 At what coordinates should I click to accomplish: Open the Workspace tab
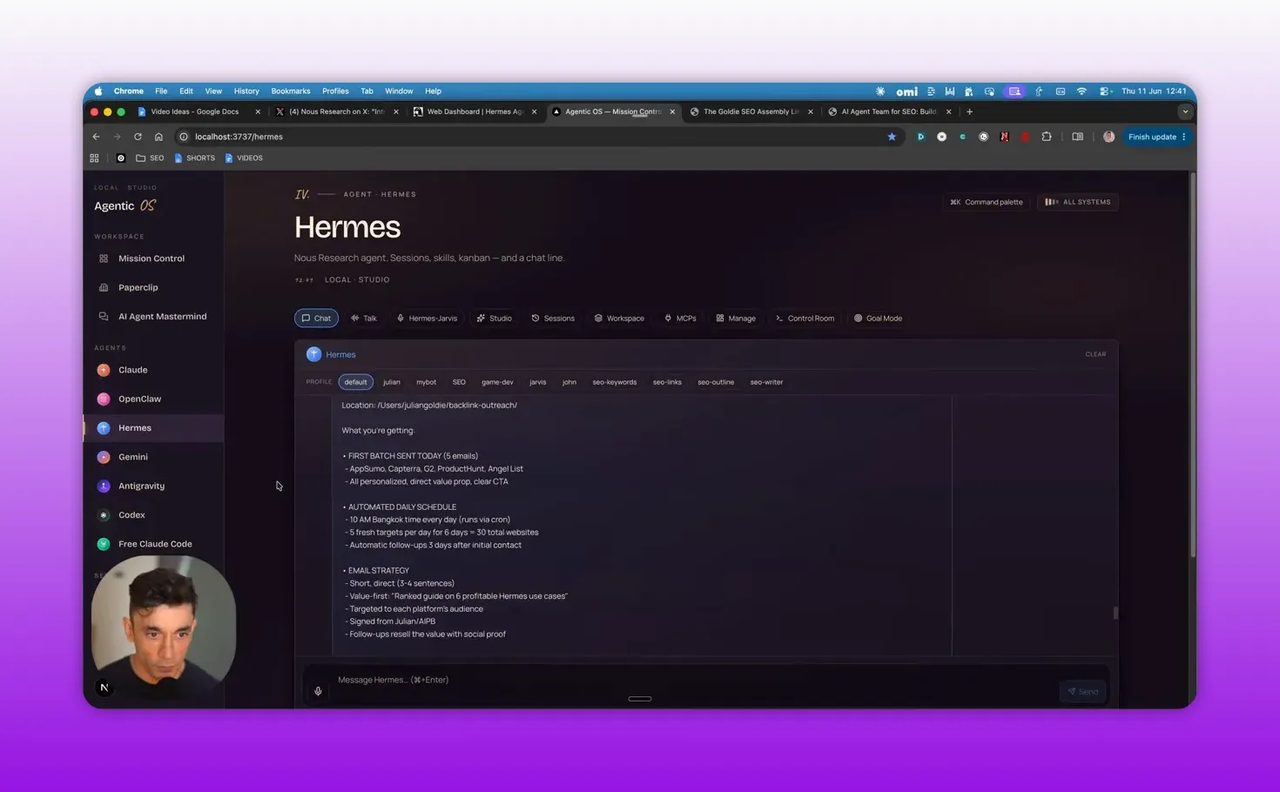(619, 318)
